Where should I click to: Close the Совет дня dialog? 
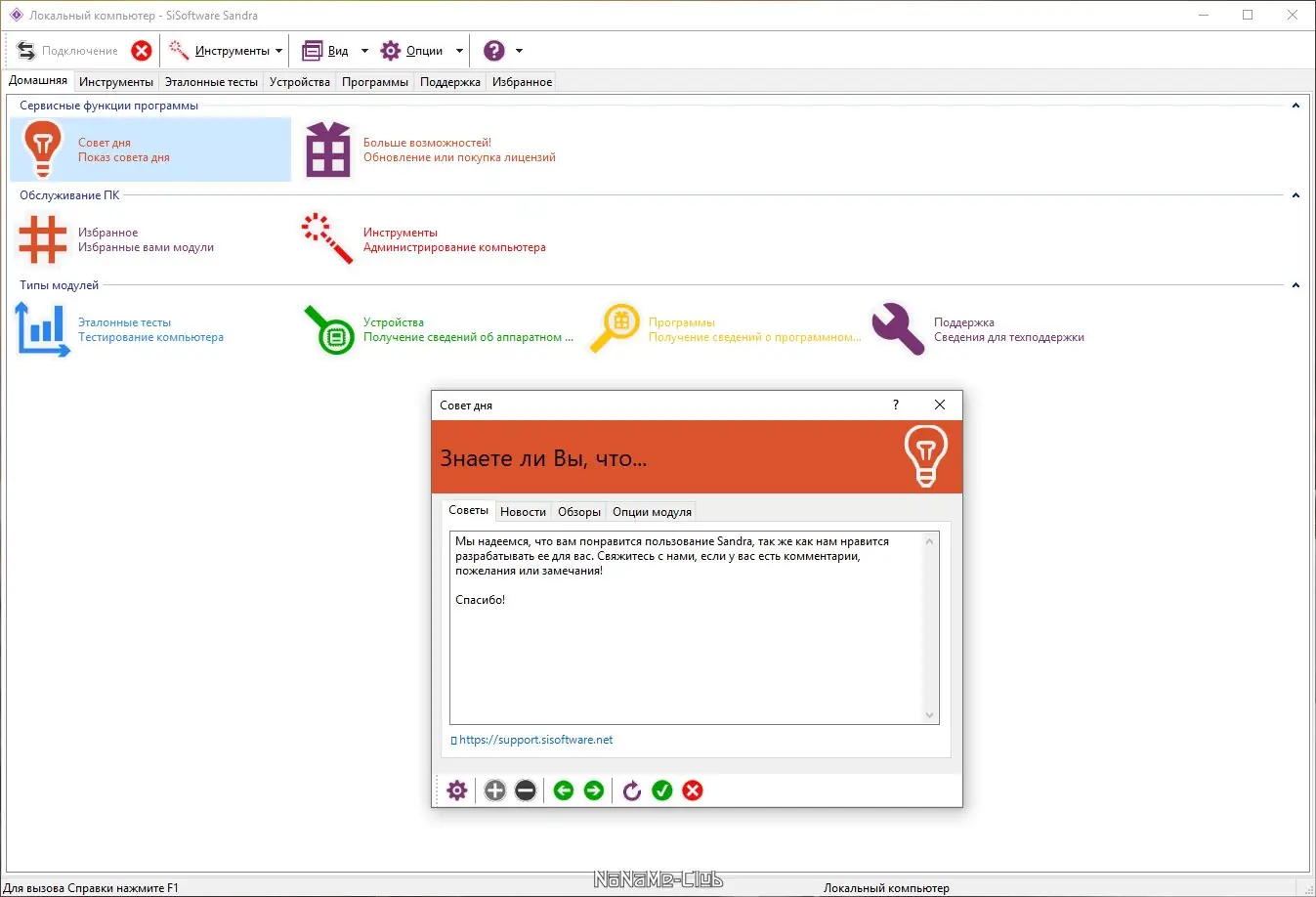[x=940, y=405]
